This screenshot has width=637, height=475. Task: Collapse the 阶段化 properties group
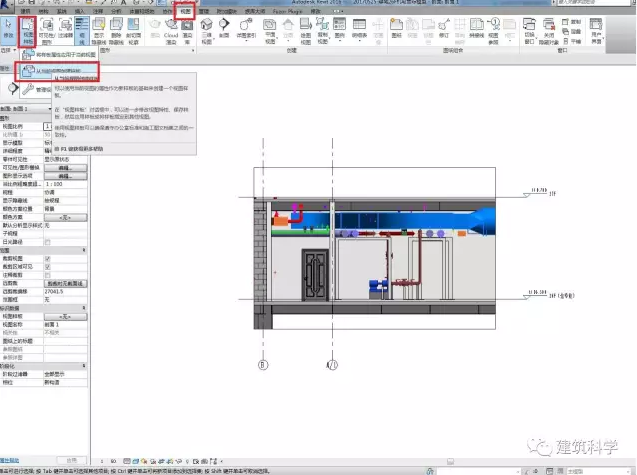point(84,366)
